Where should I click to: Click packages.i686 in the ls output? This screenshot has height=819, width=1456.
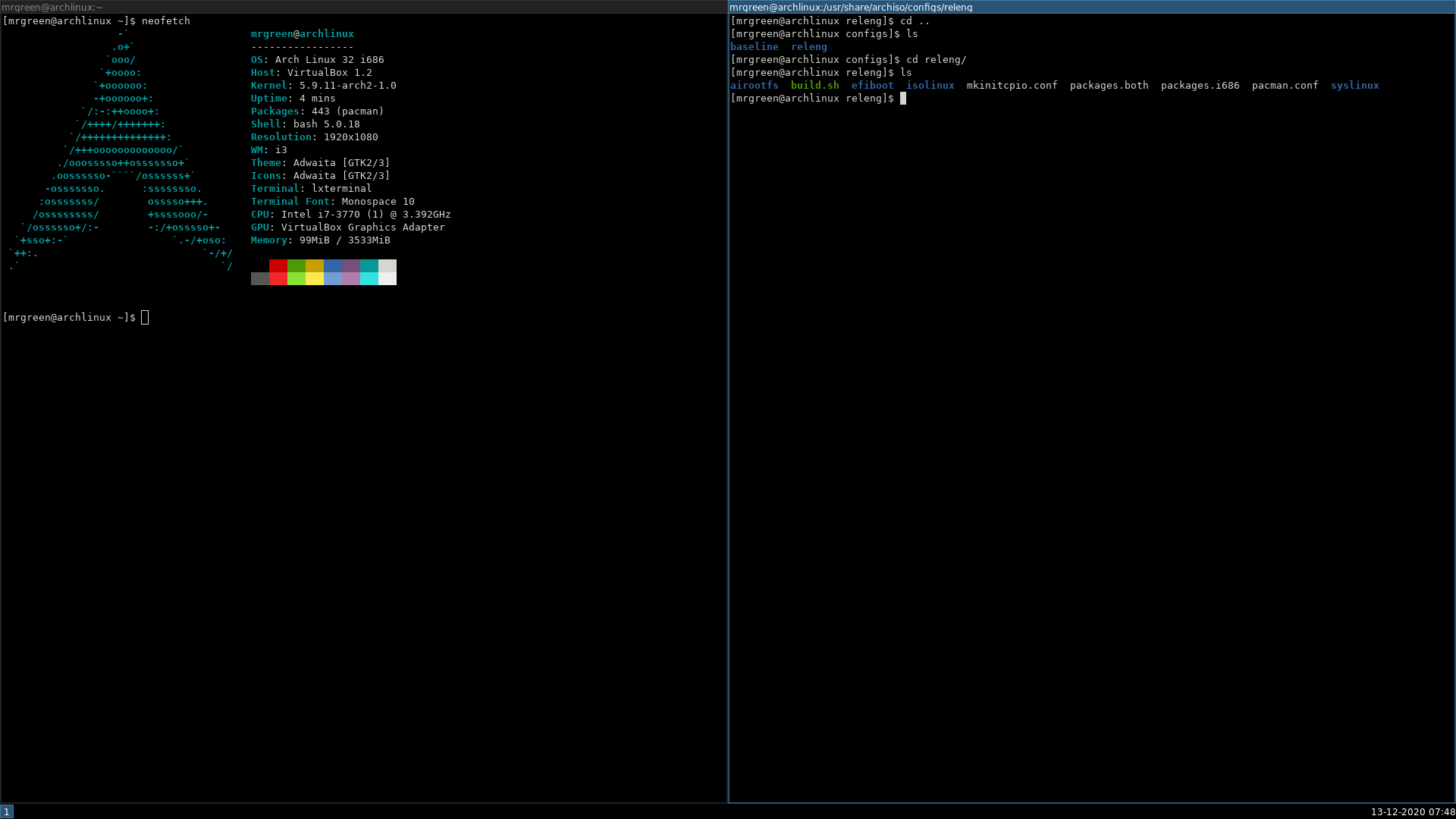(1200, 86)
